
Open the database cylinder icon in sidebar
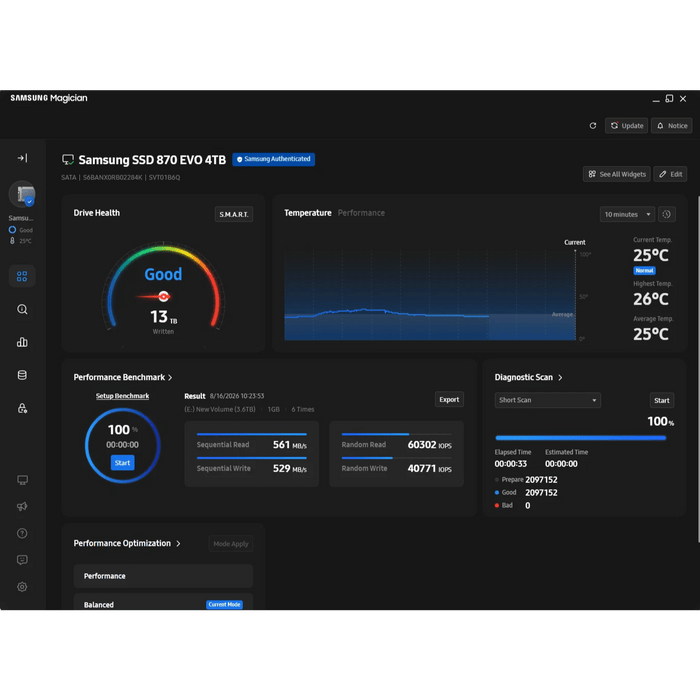(x=22, y=375)
